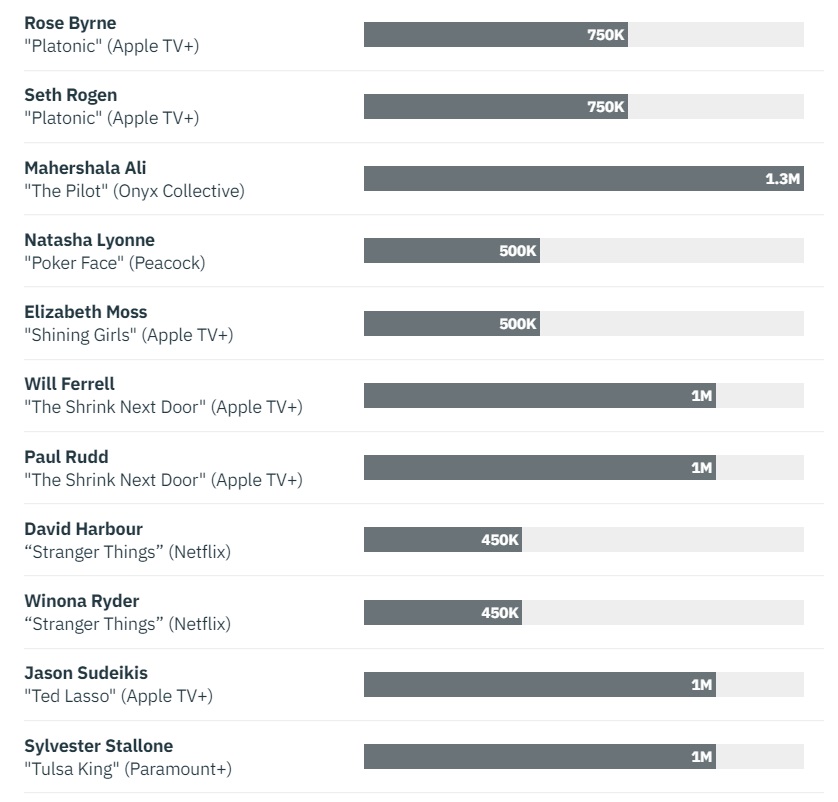
Task: Click the Winona Ryder name label
Action: (82, 601)
